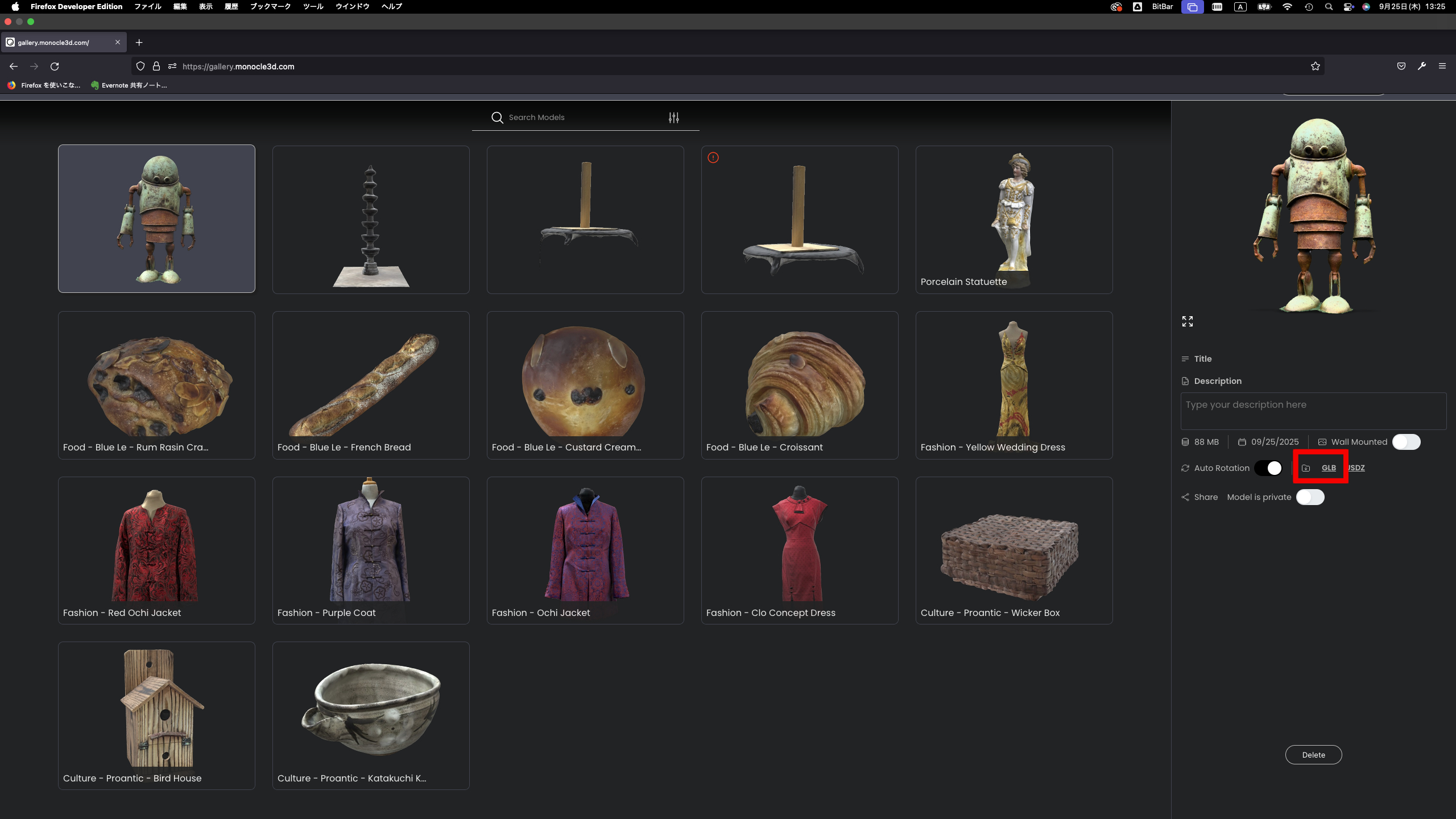Open the ツール menu in menu bar
The image size is (1456, 819).
(313, 6)
